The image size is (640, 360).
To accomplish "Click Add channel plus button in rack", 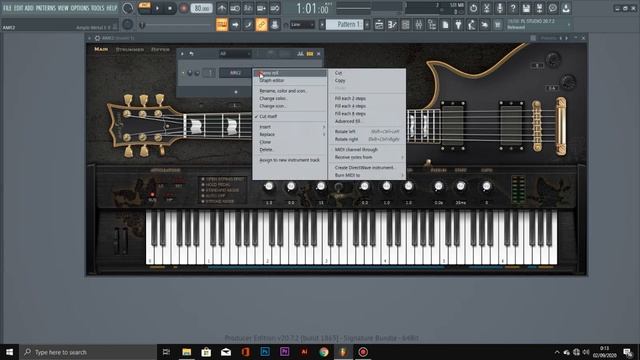I will [x=236, y=92].
